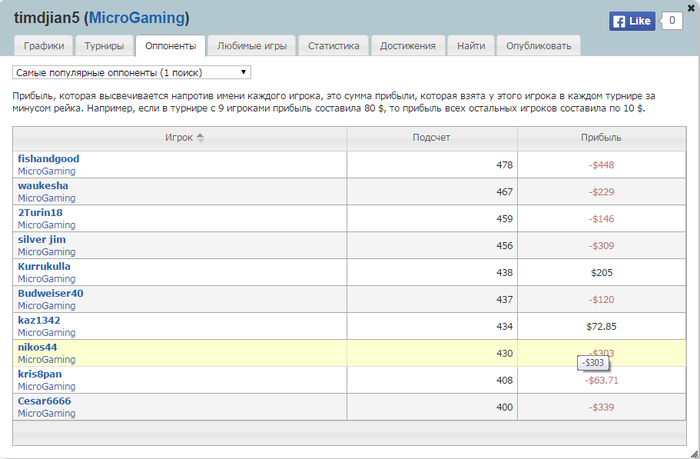Open player fishandgood profile
700x459 pixels.
pos(49,159)
